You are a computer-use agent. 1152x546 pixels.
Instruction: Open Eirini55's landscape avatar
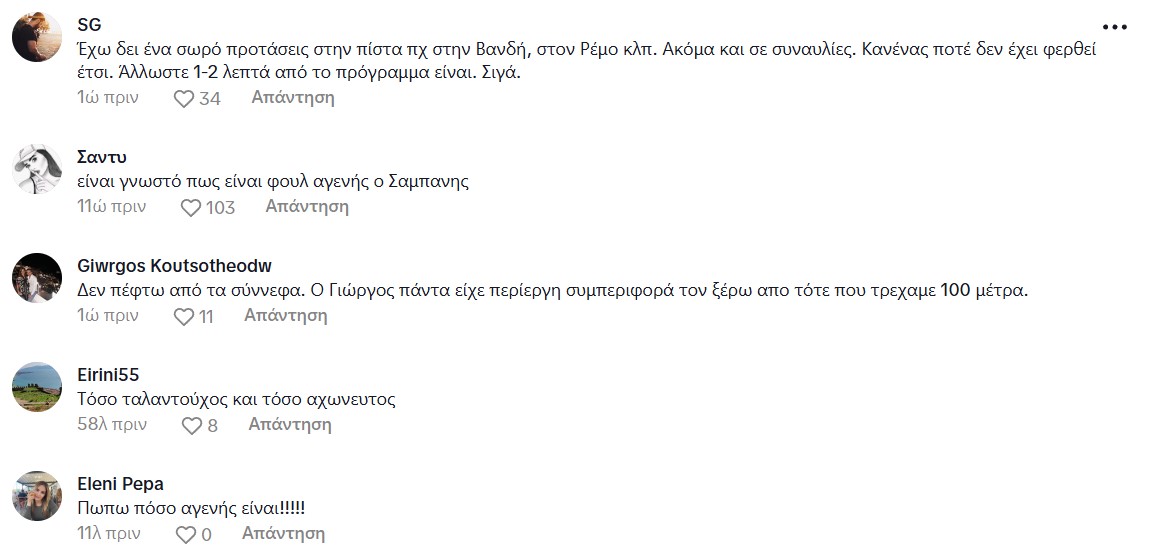pos(37,387)
